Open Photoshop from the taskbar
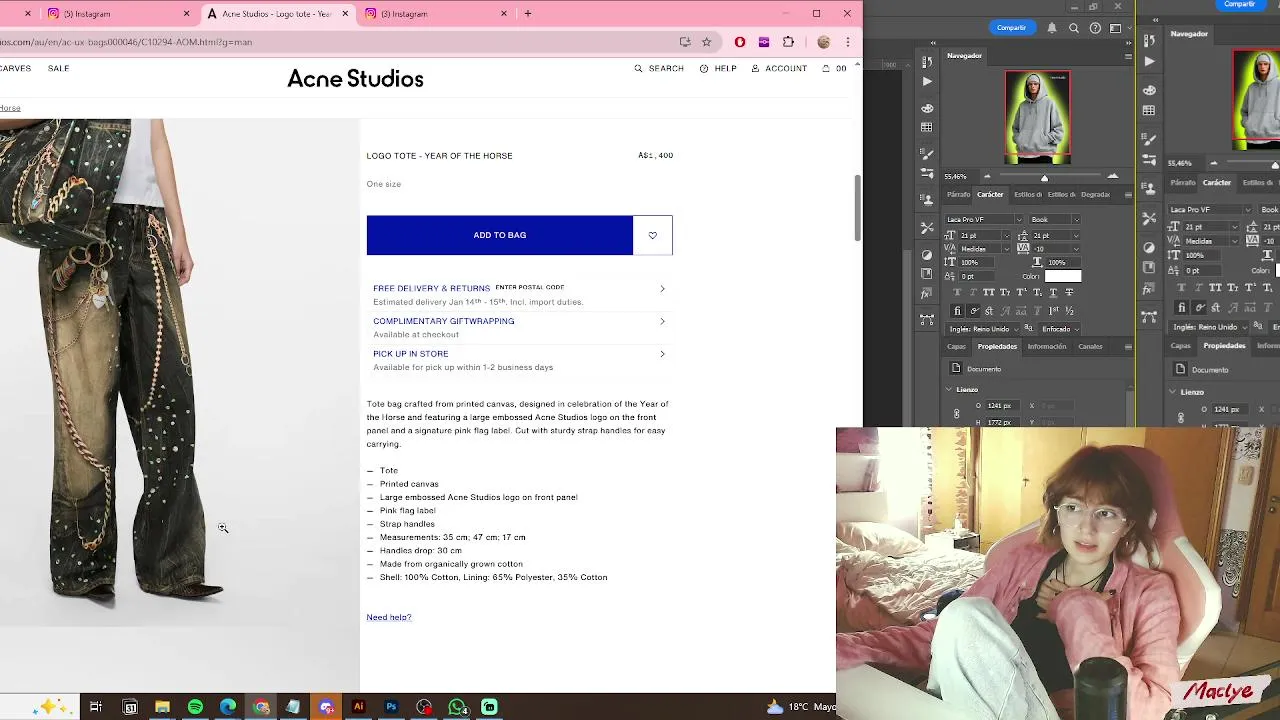This screenshot has width=1280, height=720. click(391, 707)
